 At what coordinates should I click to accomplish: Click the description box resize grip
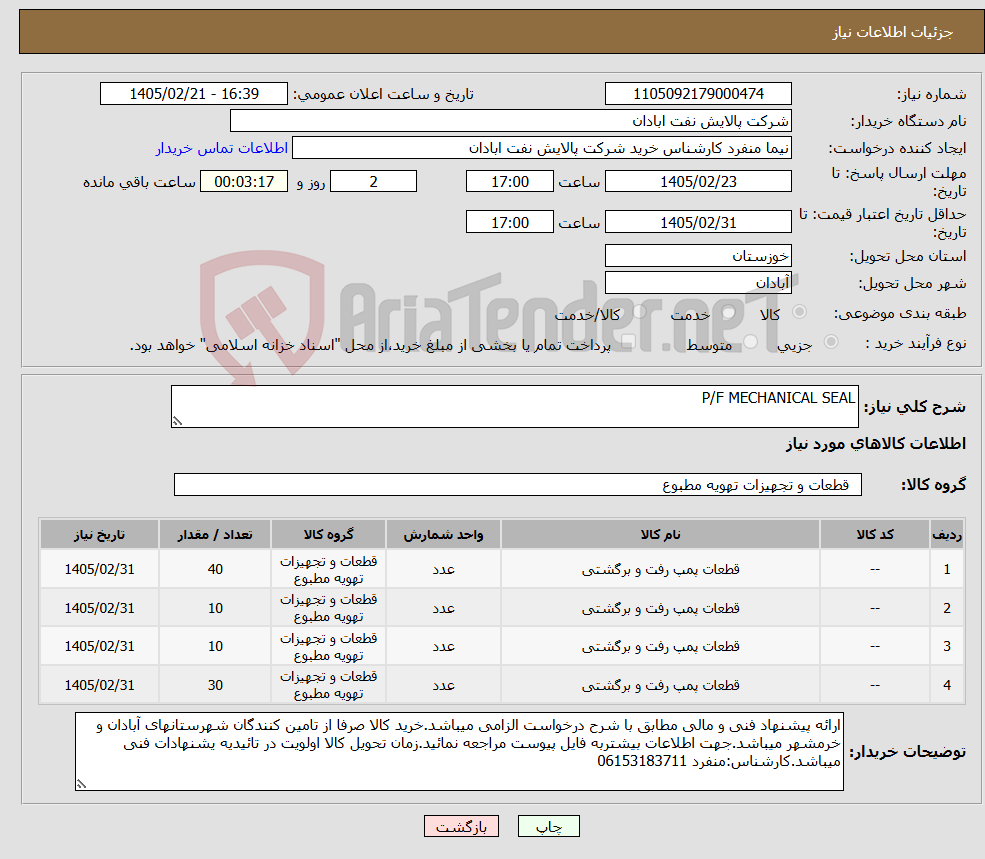tap(177, 421)
